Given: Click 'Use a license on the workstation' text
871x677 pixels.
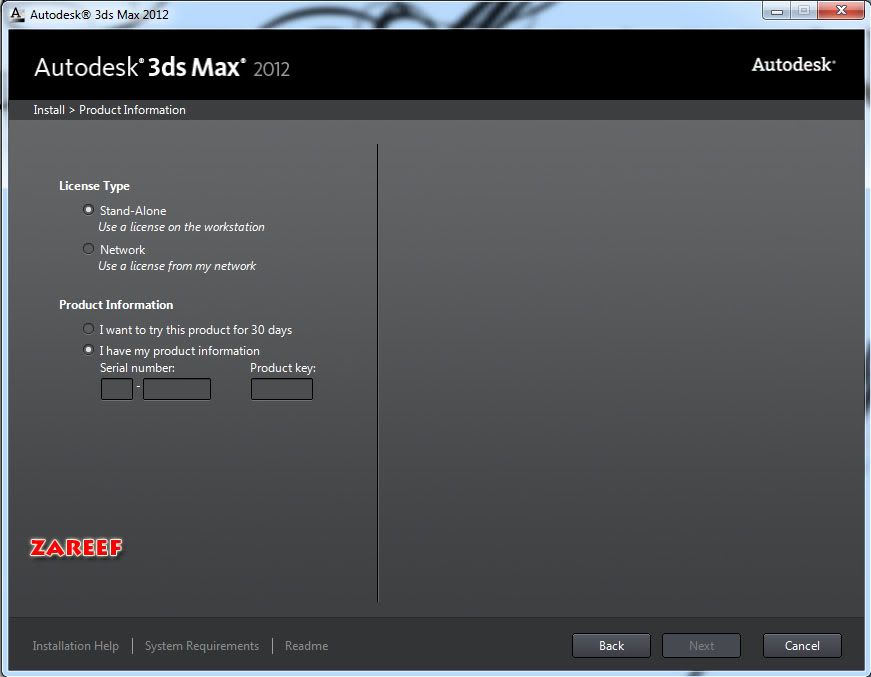Looking at the screenshot, I should click(x=182, y=227).
